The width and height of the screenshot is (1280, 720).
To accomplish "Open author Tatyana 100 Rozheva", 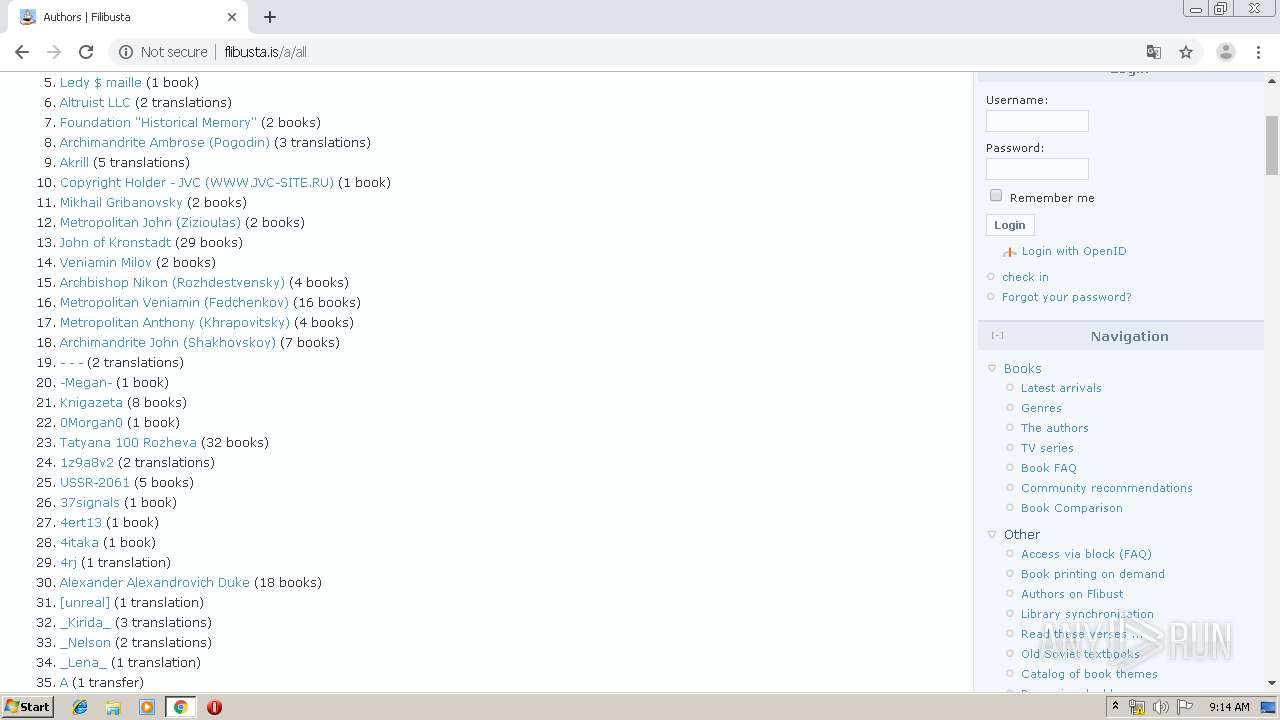I will click(128, 442).
